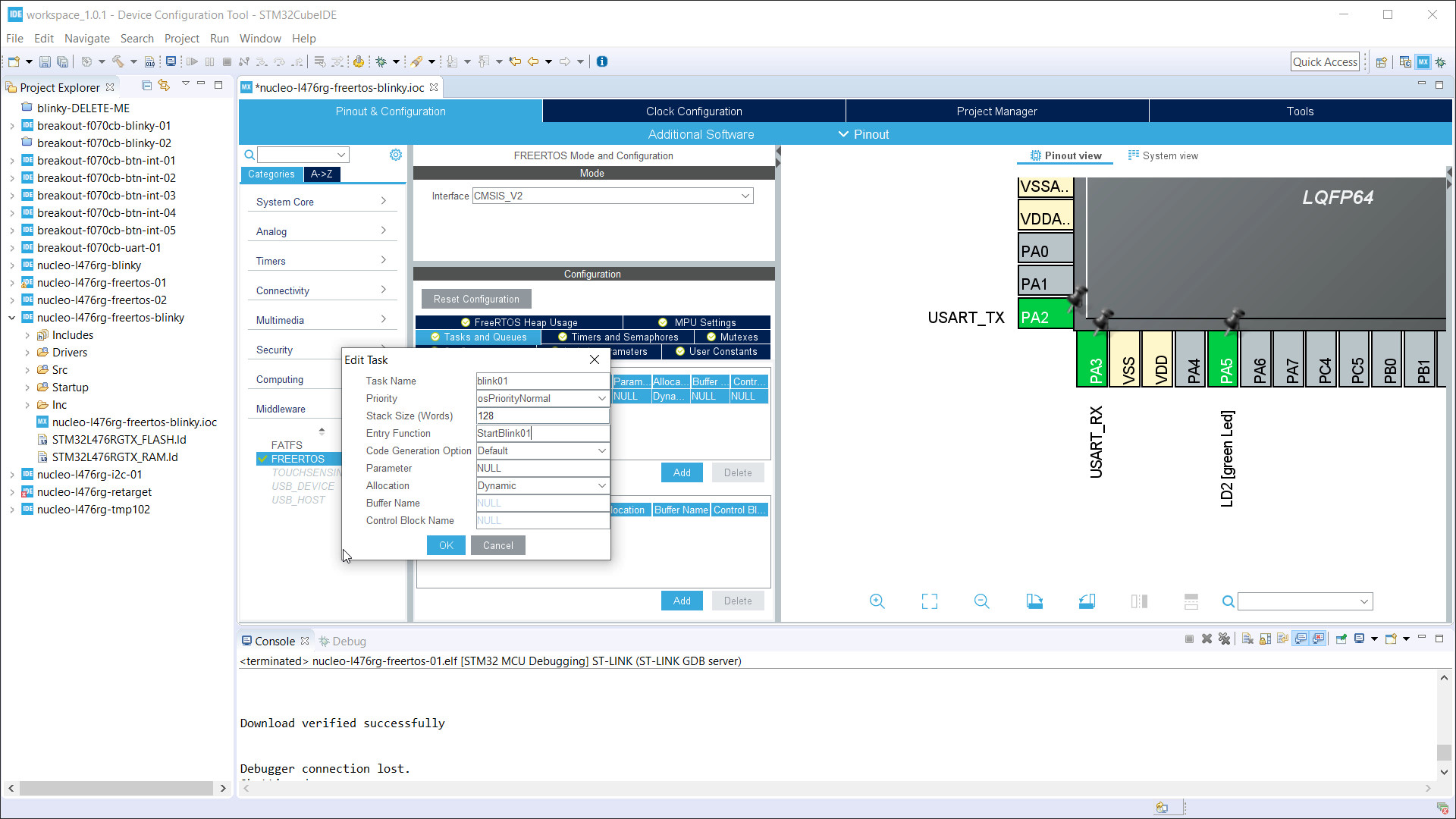Viewport: 1456px width, 819px height.
Task: Click Reset Configuration button
Action: tap(476, 299)
